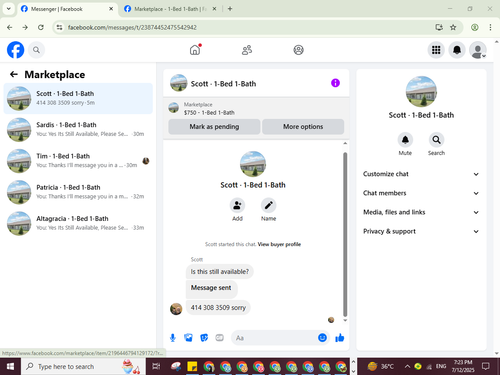The width and height of the screenshot is (500, 375).
Task: Search in conversation using magnifier icon
Action: (436, 140)
